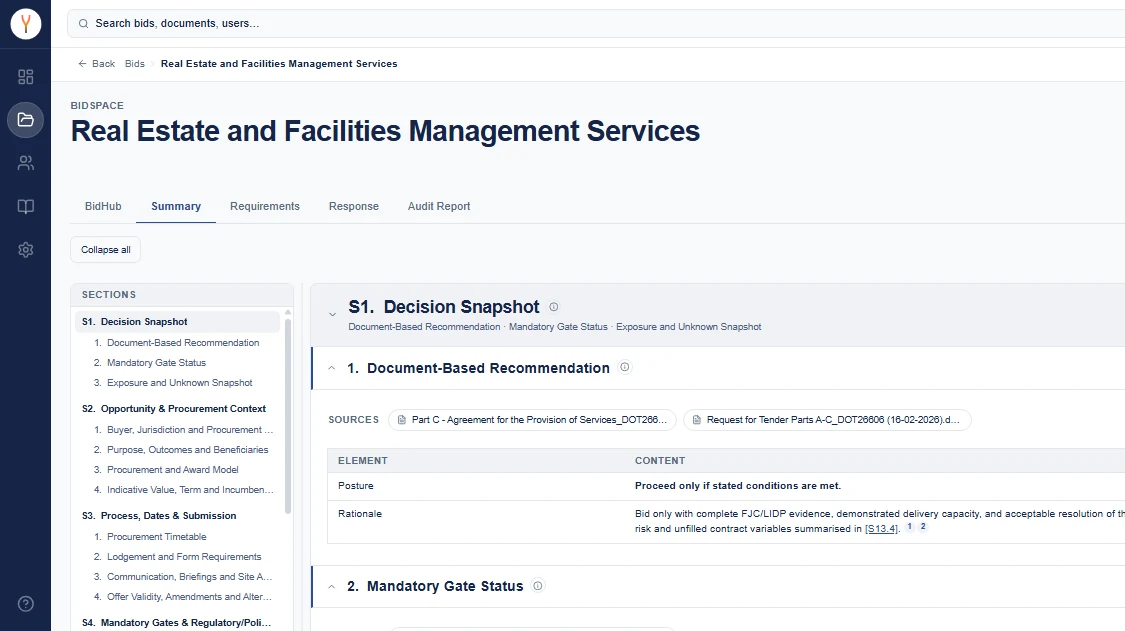Jump to Procurement Timetable item
This screenshot has width=1125, height=631.
[156, 536]
